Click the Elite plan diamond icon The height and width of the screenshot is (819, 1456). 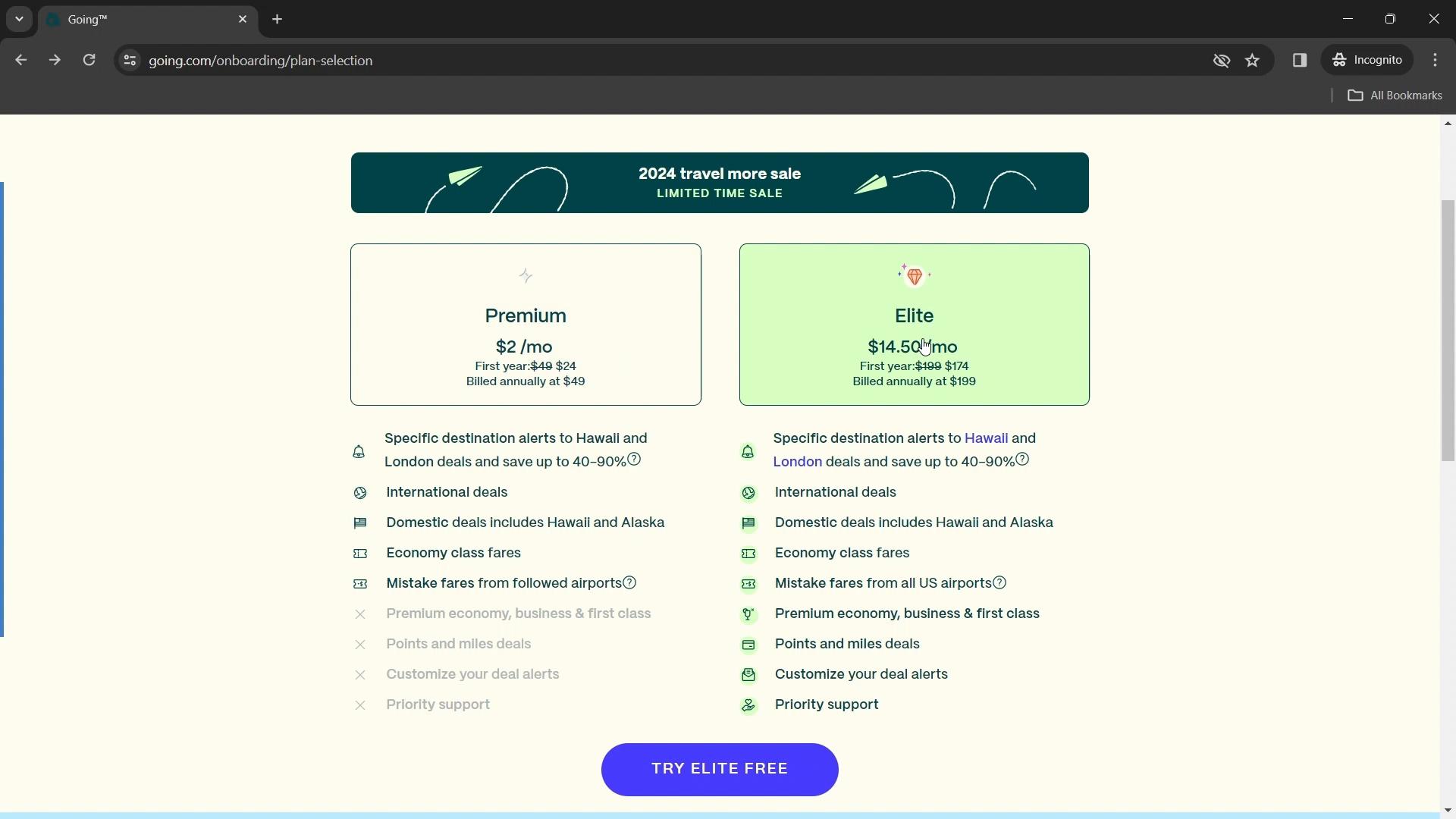(x=915, y=275)
